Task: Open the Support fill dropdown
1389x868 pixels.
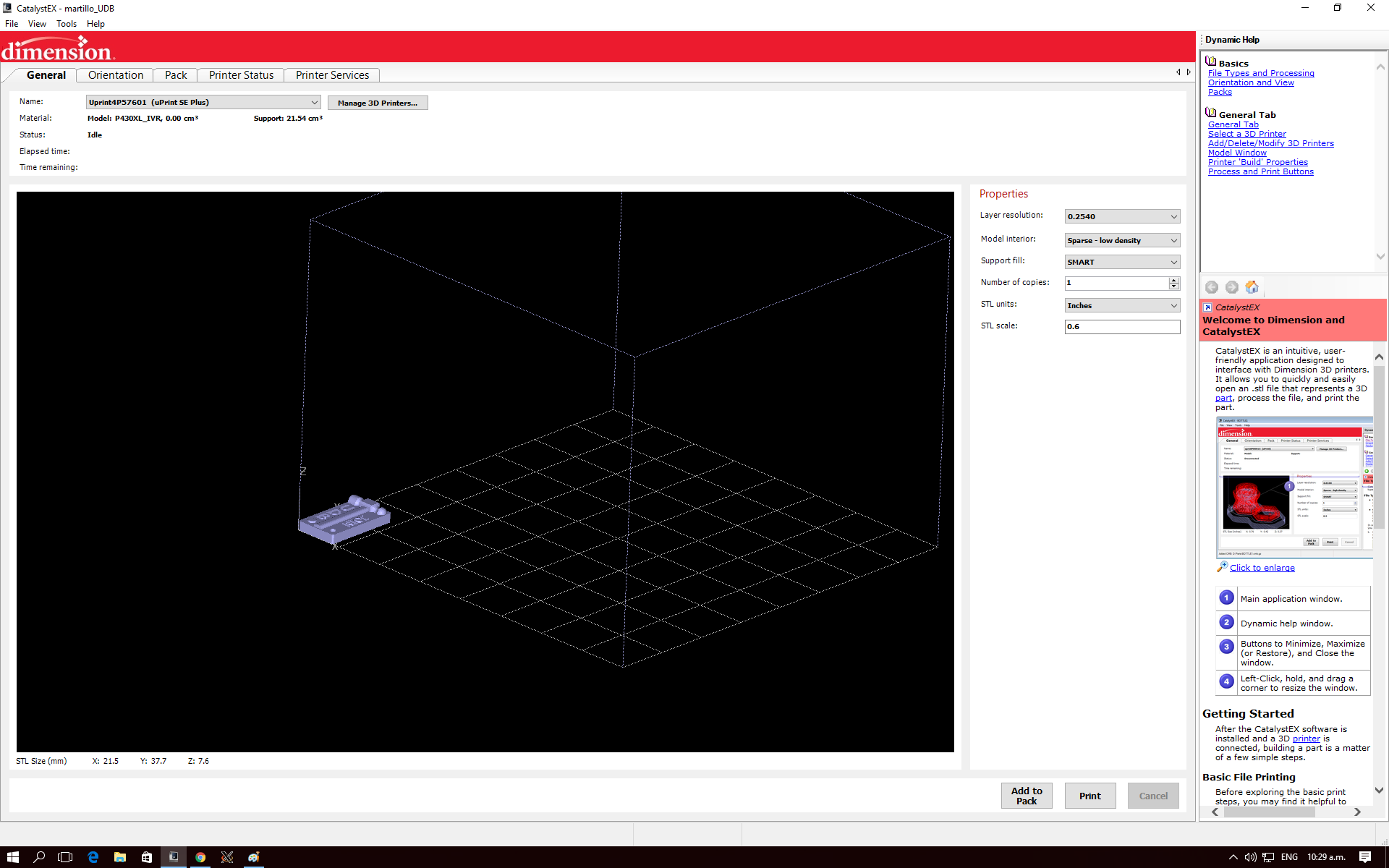Action: click(x=1122, y=262)
